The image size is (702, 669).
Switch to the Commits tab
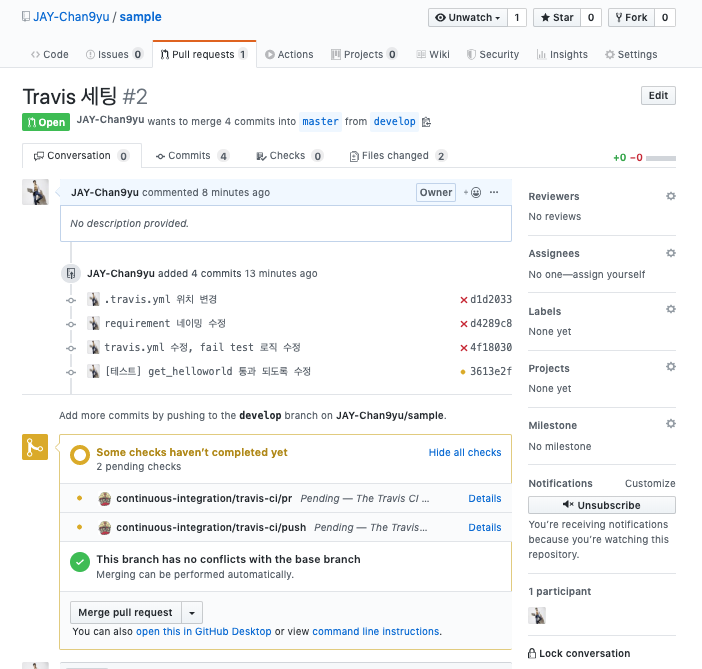pos(193,156)
